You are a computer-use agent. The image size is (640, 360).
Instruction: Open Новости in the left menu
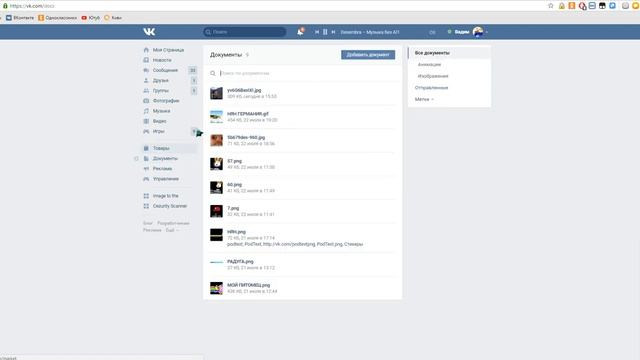(162, 60)
